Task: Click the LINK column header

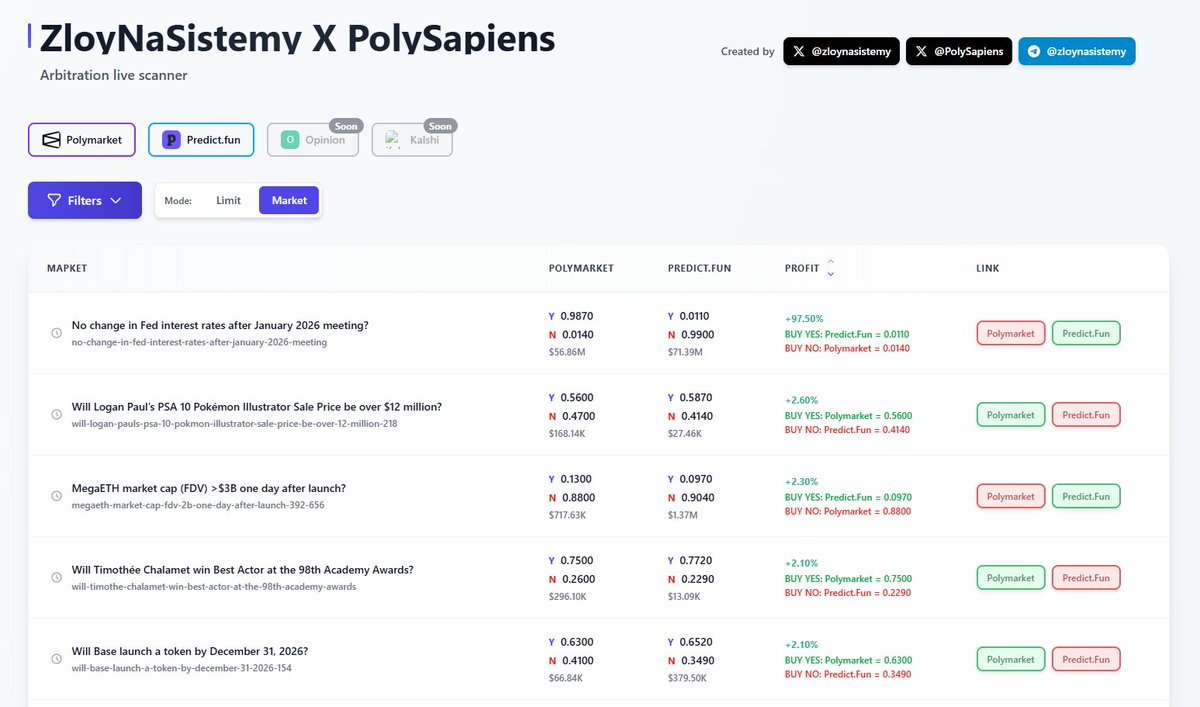Action: 988,268
